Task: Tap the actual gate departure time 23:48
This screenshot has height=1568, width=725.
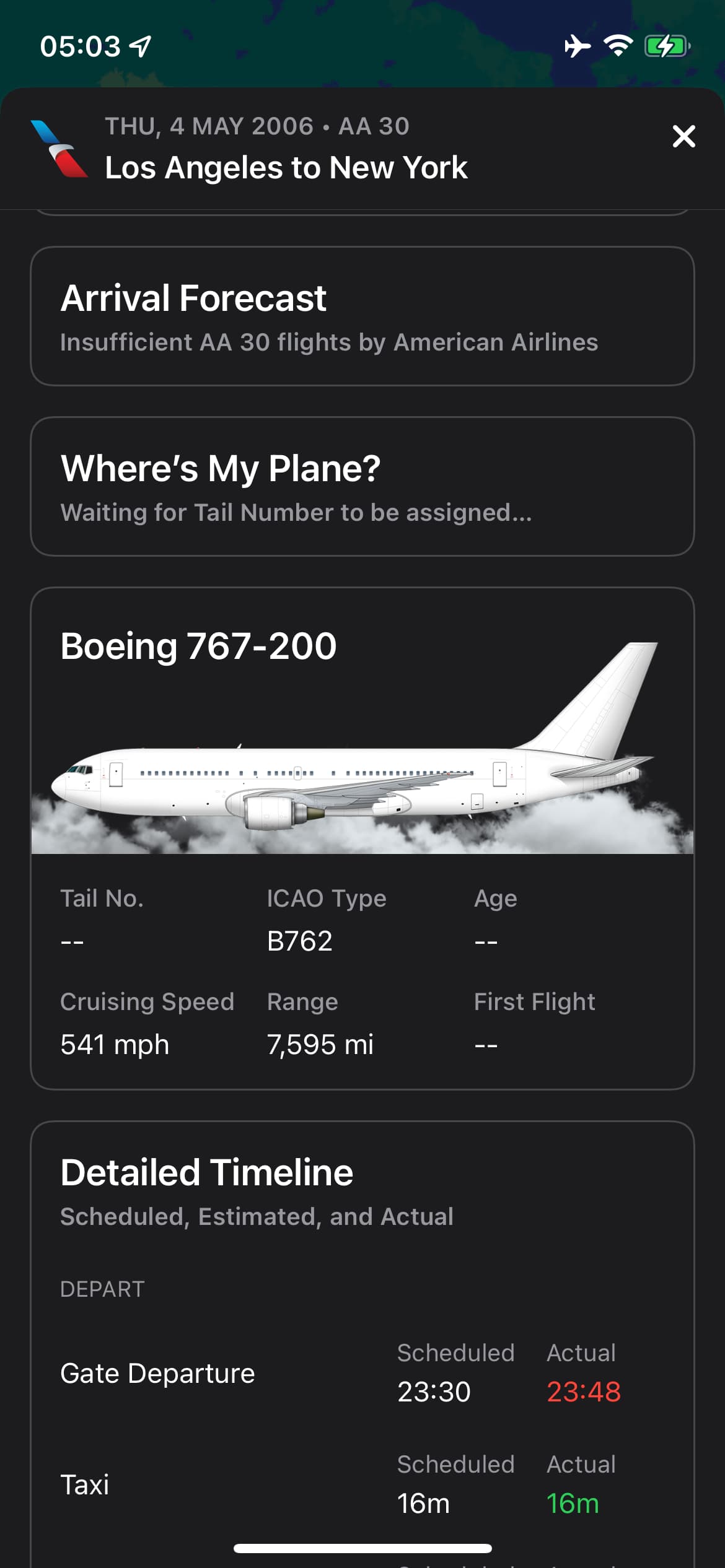Action: tap(583, 1392)
